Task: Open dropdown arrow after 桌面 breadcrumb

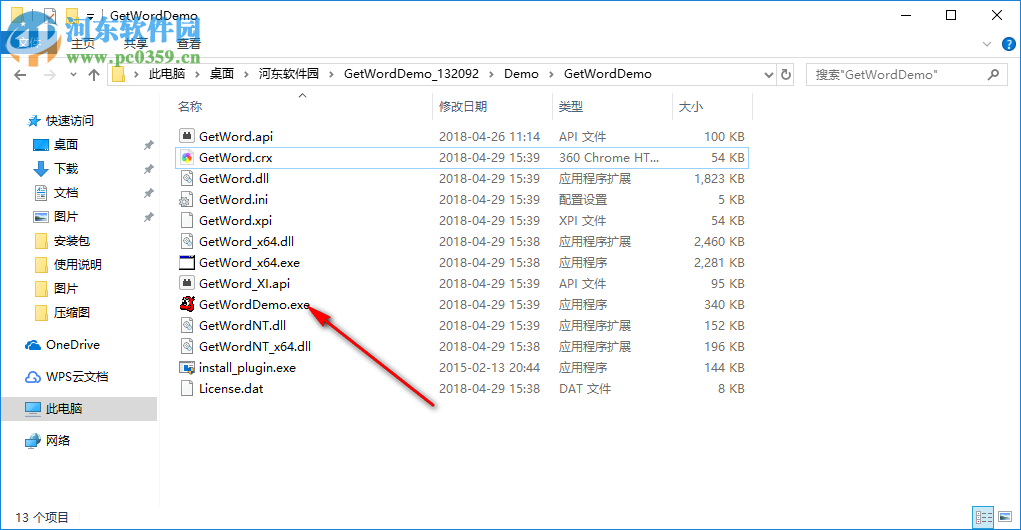Action: 246,74
